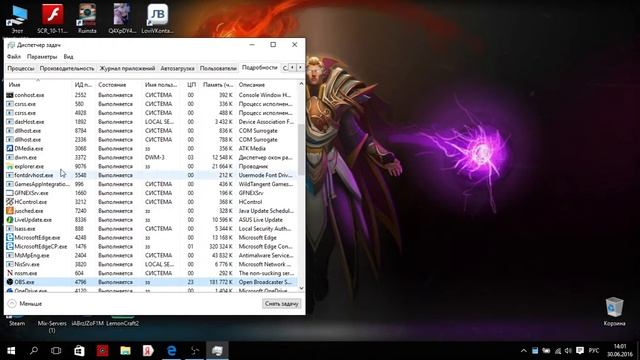Click the nssm.exe N icon
The width and height of the screenshot is (640, 360).
pyautogui.click(x=10, y=273)
